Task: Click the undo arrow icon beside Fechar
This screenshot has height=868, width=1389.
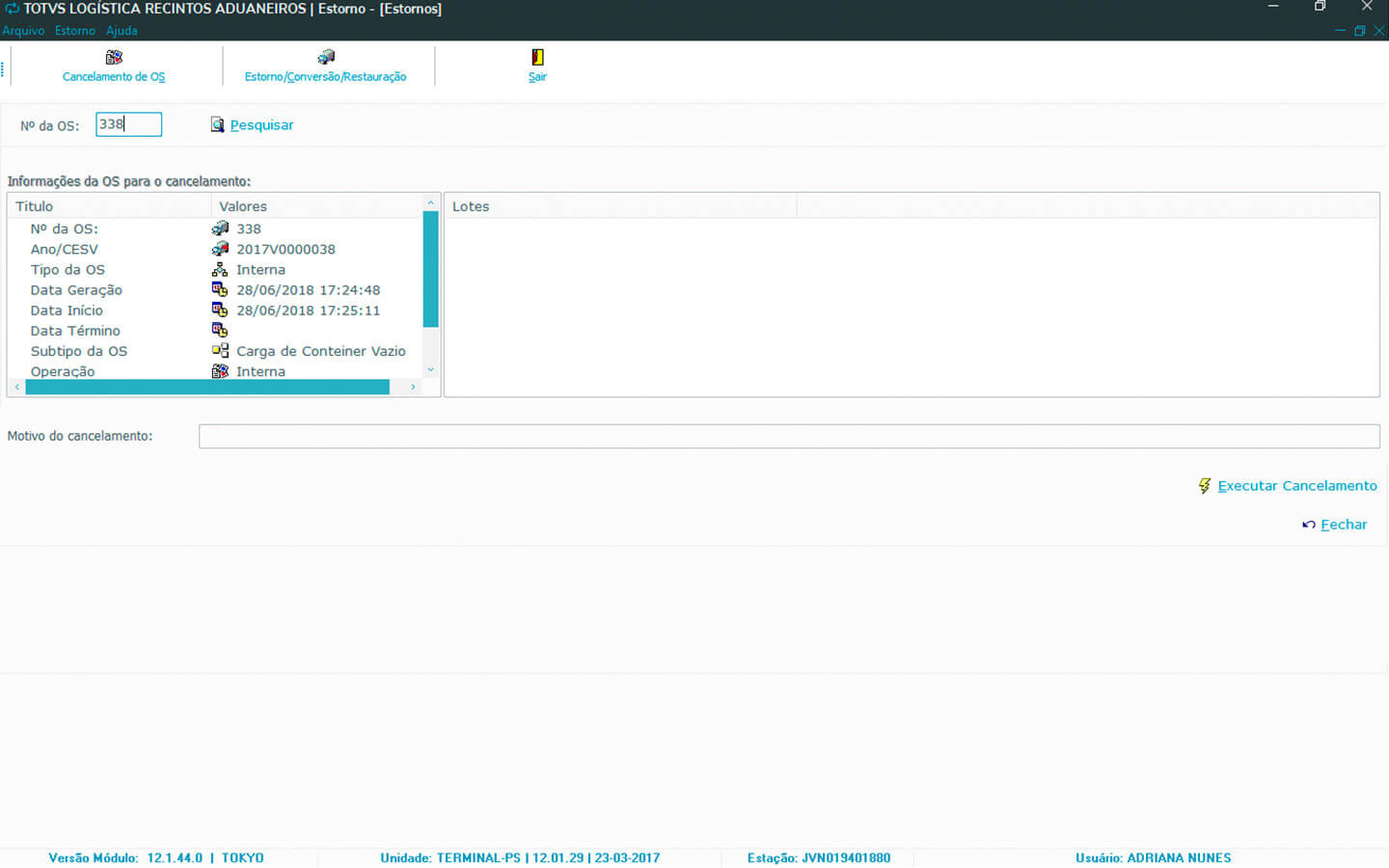Action: click(x=1309, y=525)
